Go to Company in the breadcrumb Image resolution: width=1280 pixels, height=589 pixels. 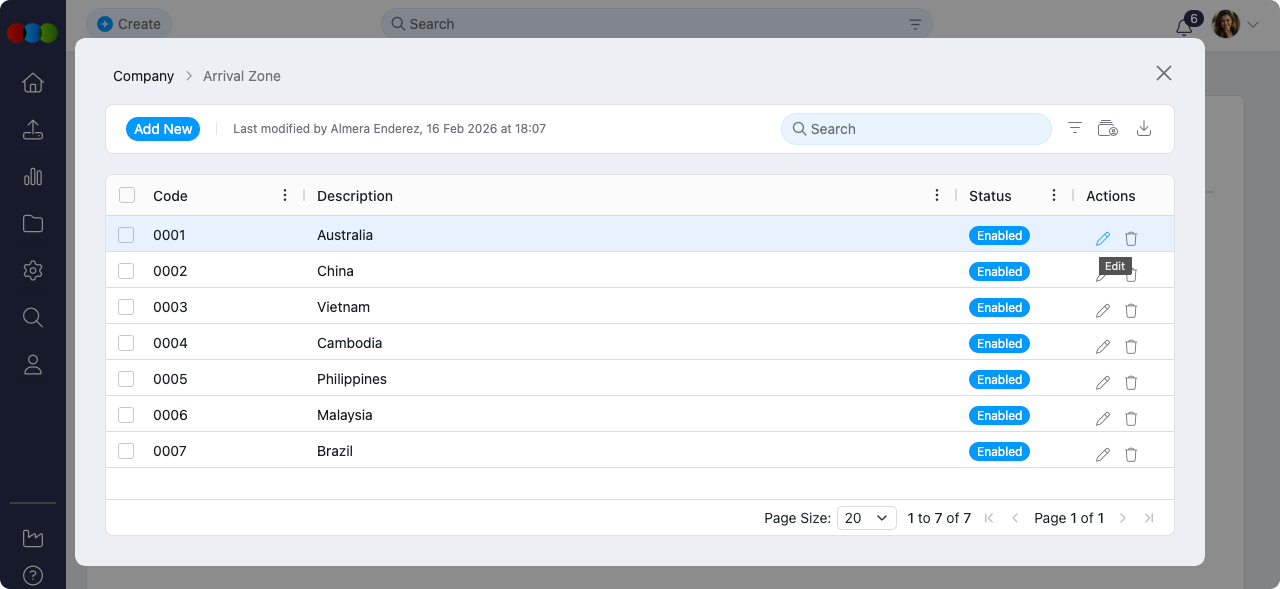(x=143, y=76)
